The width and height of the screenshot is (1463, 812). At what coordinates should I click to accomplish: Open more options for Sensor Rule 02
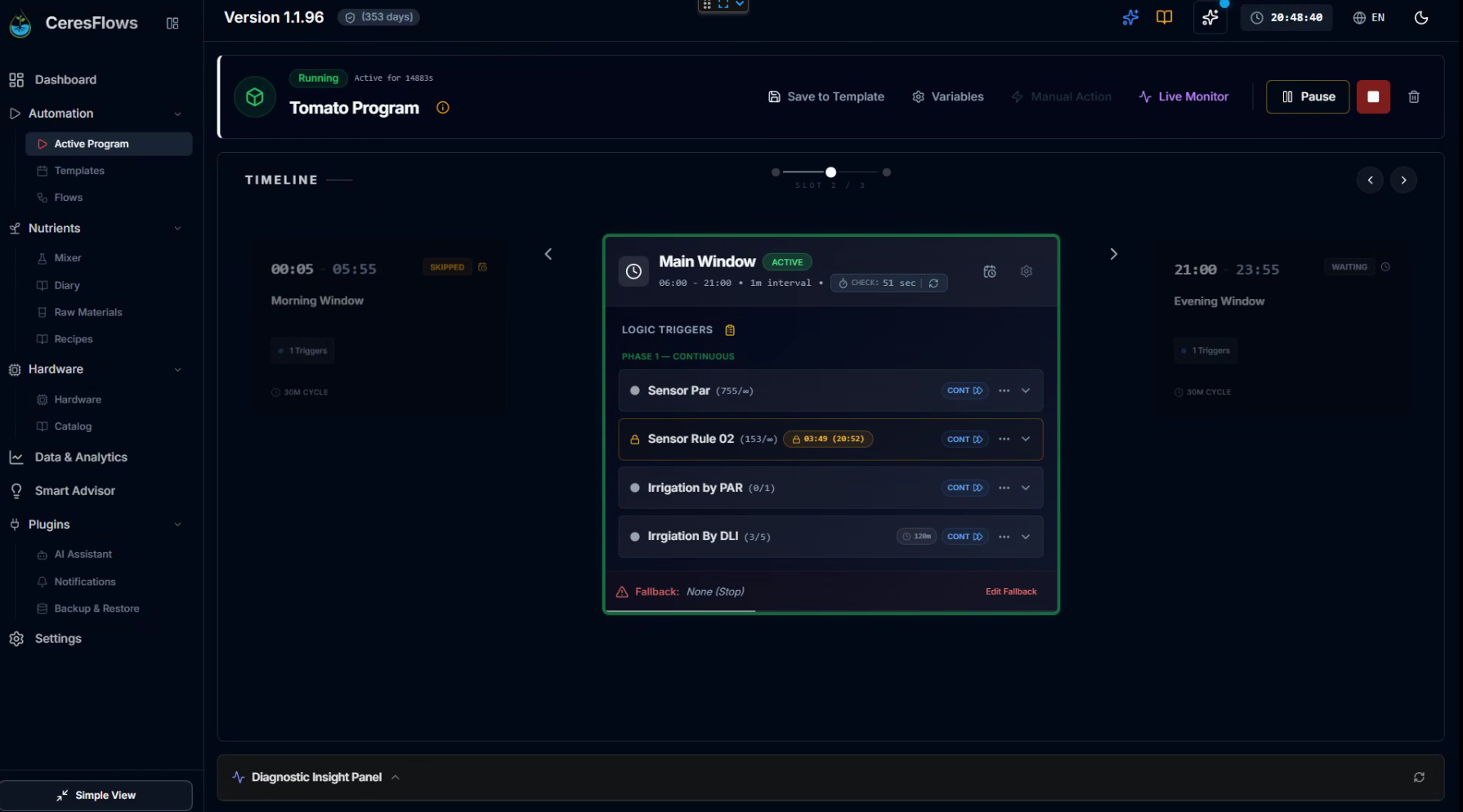point(1004,439)
